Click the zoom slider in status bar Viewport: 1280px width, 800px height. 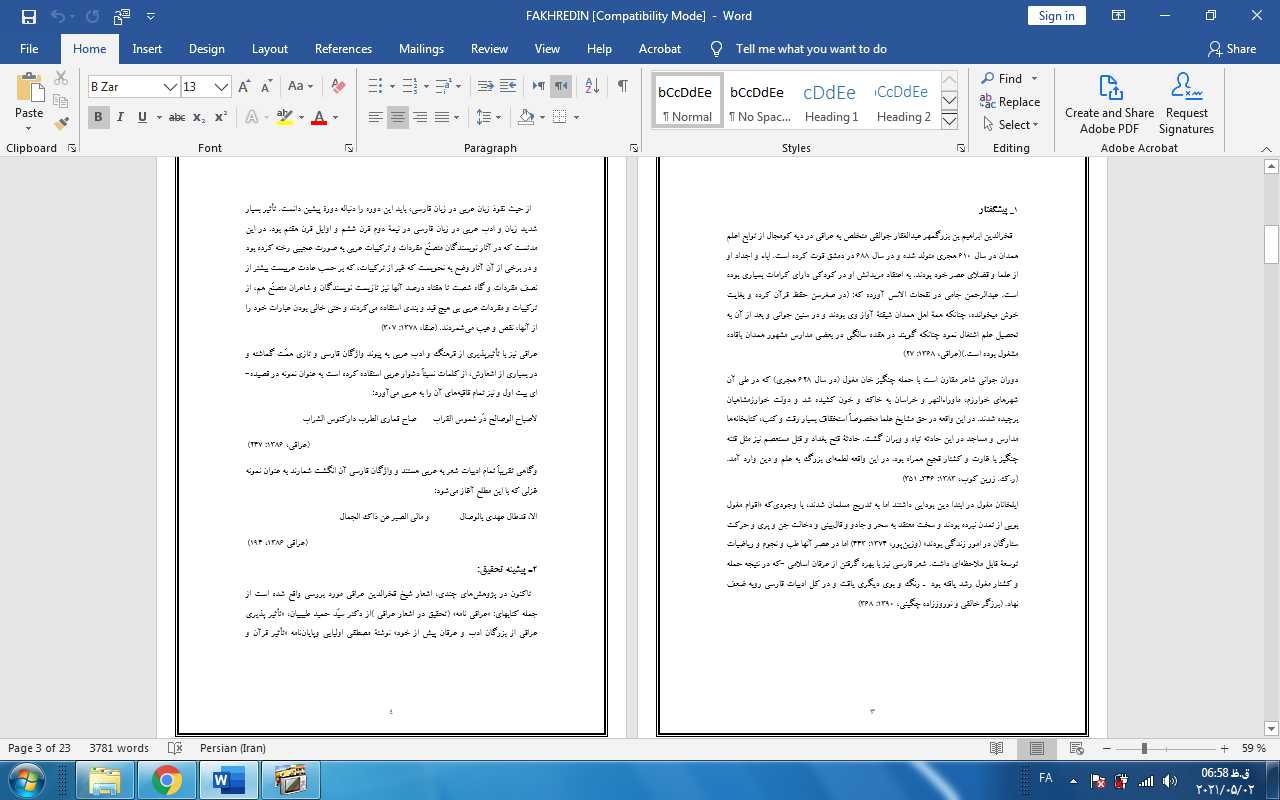point(1143,749)
